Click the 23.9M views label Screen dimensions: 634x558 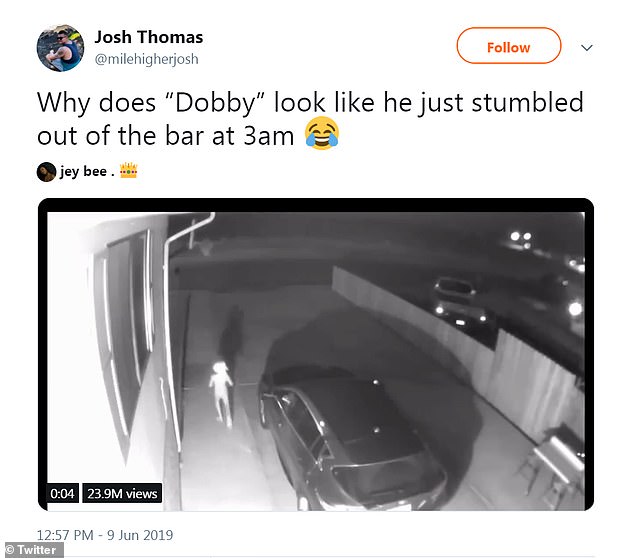[122, 493]
